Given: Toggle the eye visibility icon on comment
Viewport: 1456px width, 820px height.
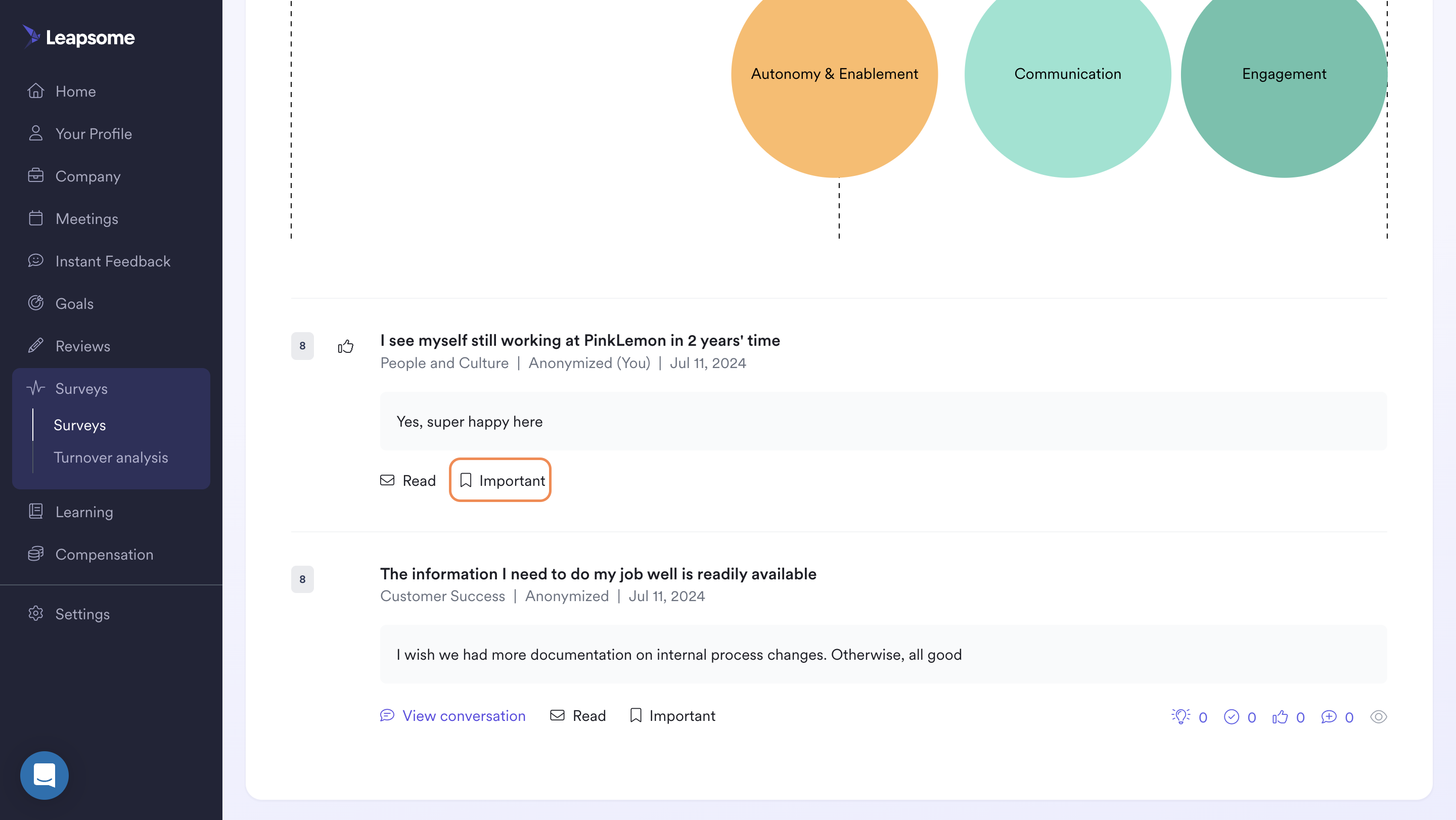Looking at the screenshot, I should point(1379,716).
